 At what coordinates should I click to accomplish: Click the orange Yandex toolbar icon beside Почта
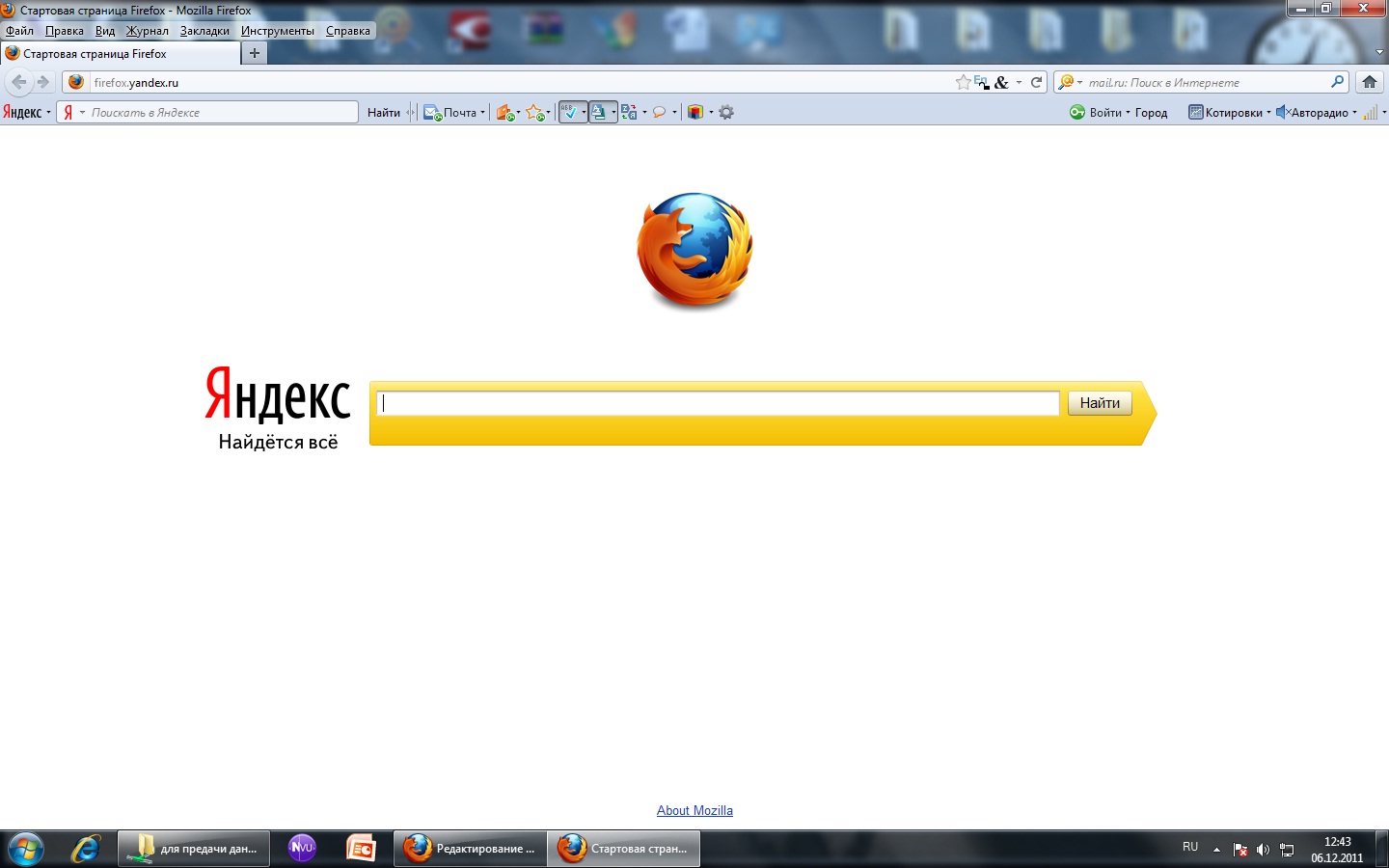(504, 112)
